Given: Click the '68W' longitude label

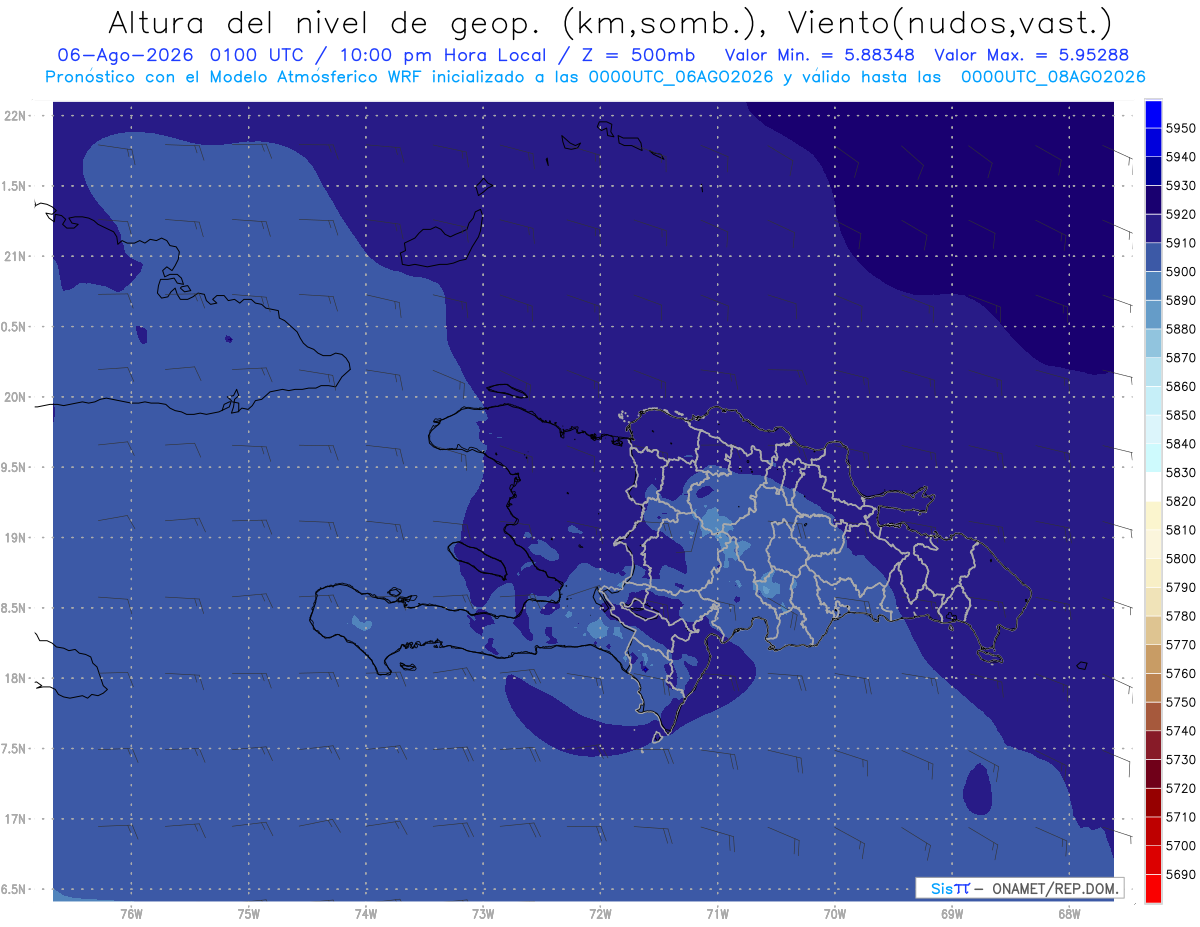Looking at the screenshot, I should [x=1068, y=914].
